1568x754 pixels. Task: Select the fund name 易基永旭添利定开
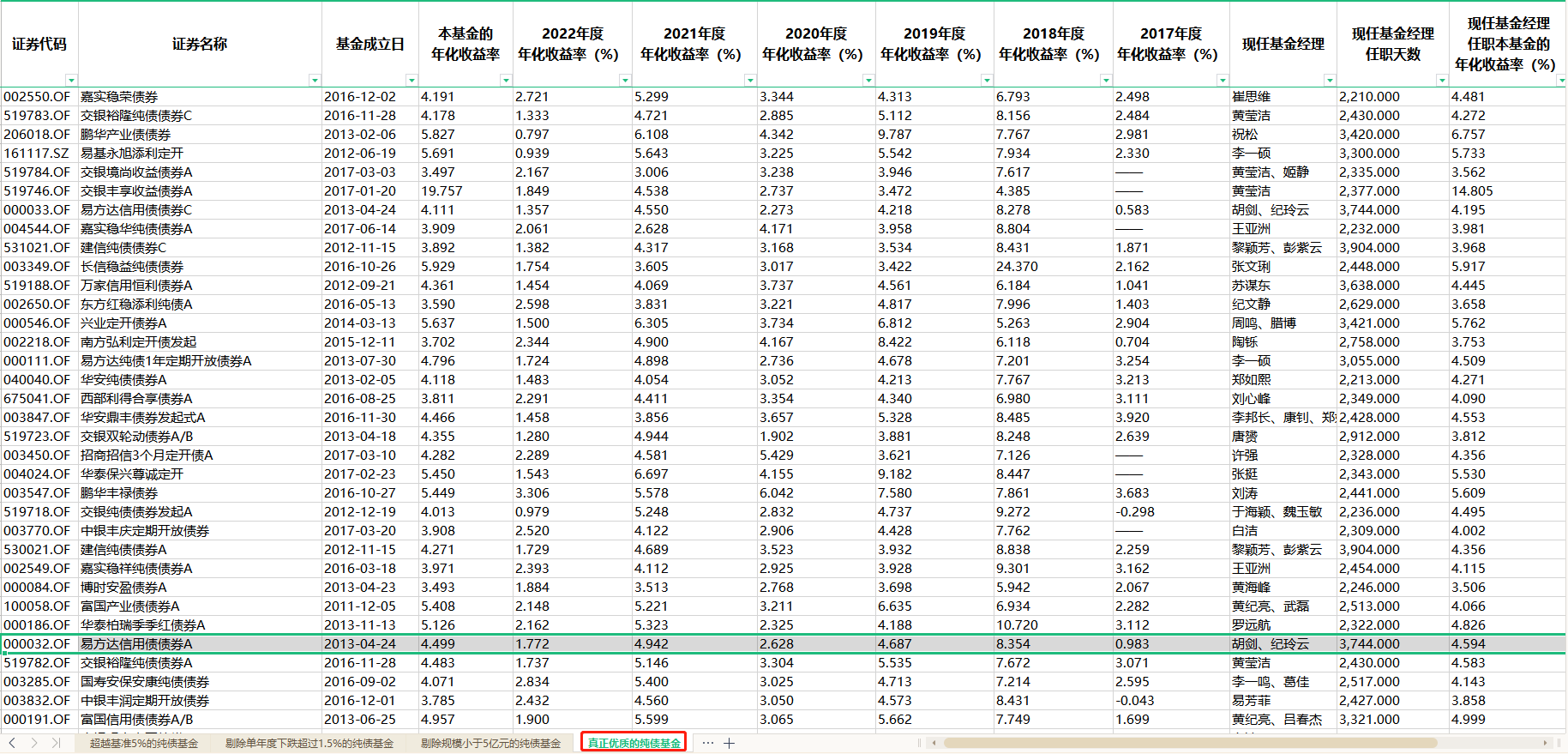(x=200, y=154)
